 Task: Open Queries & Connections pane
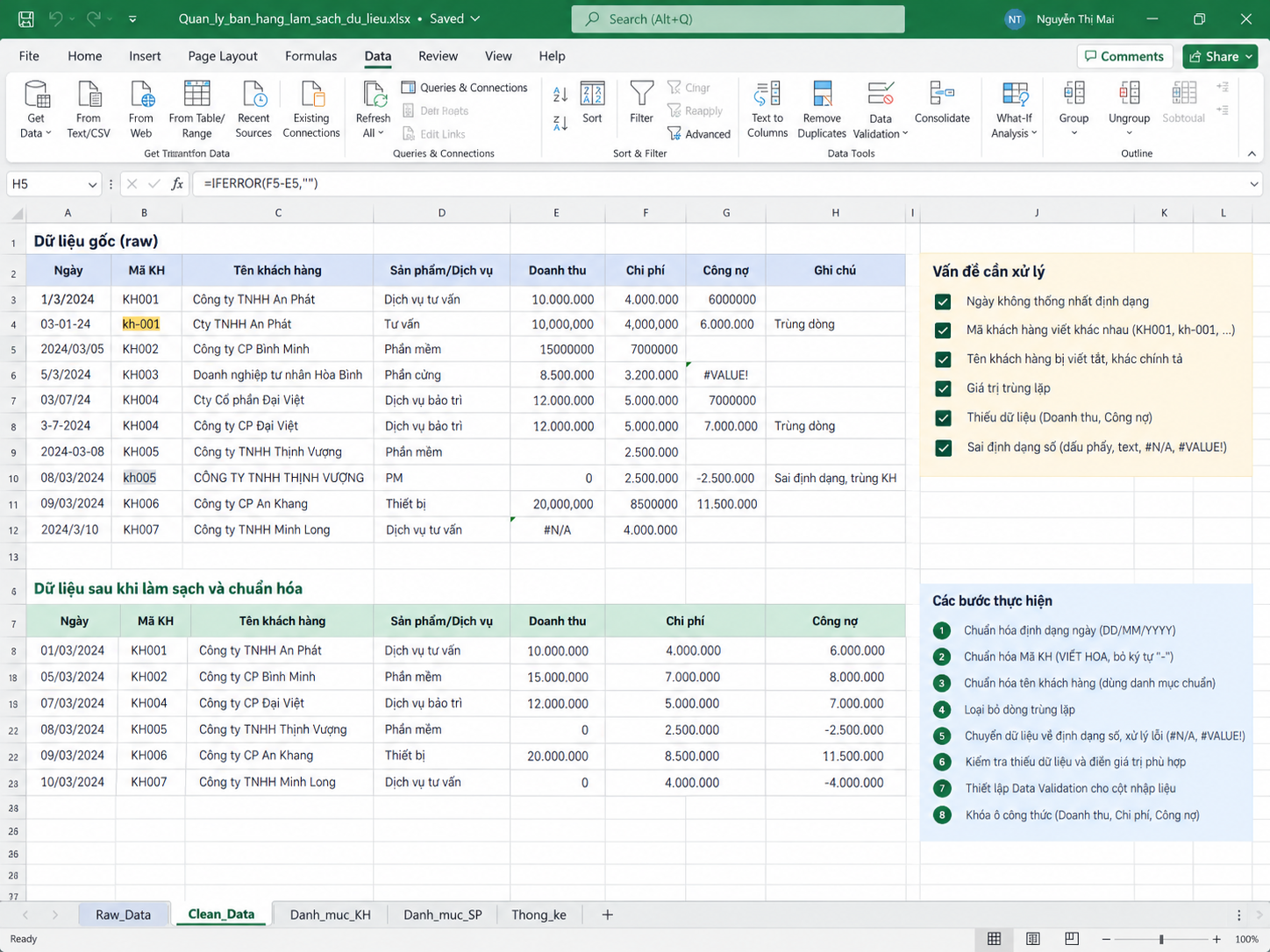coord(465,88)
